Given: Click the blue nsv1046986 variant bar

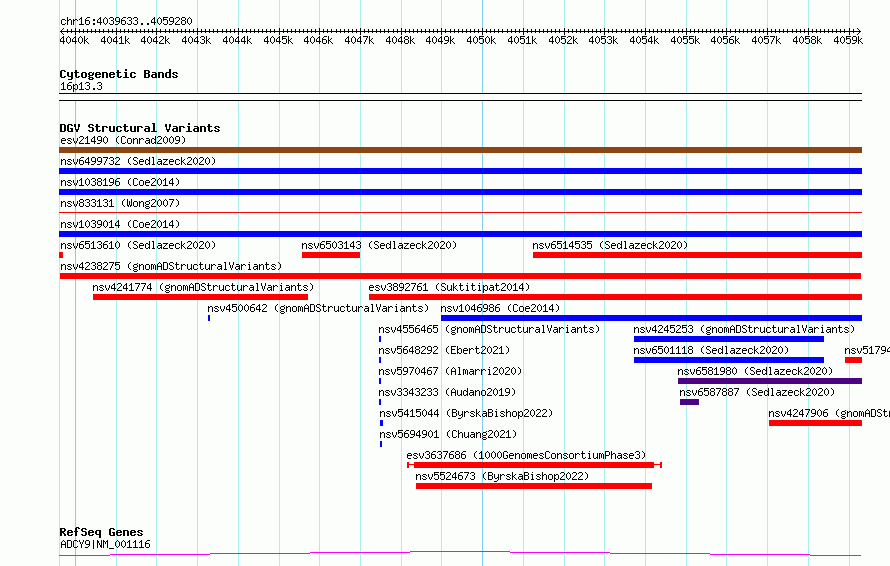Looking at the screenshot, I should click(652, 318).
